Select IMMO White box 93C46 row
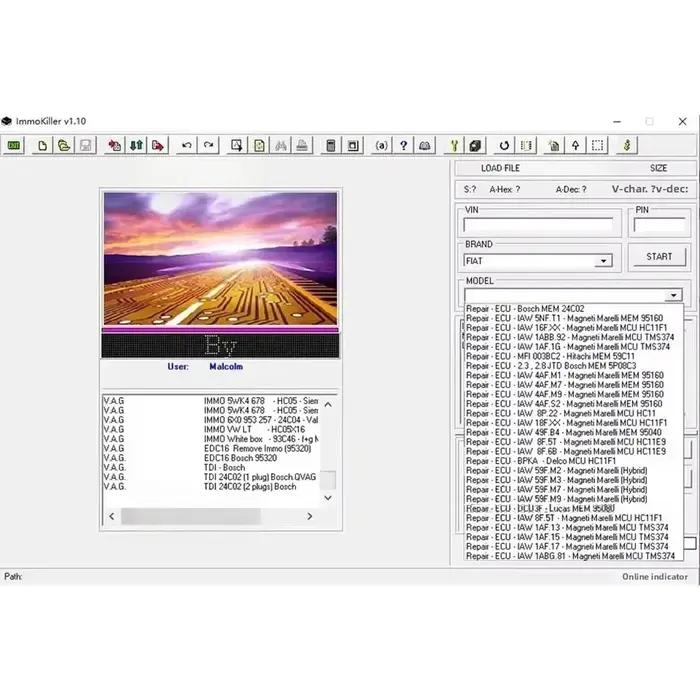This screenshot has height=700, width=700. 211,439
